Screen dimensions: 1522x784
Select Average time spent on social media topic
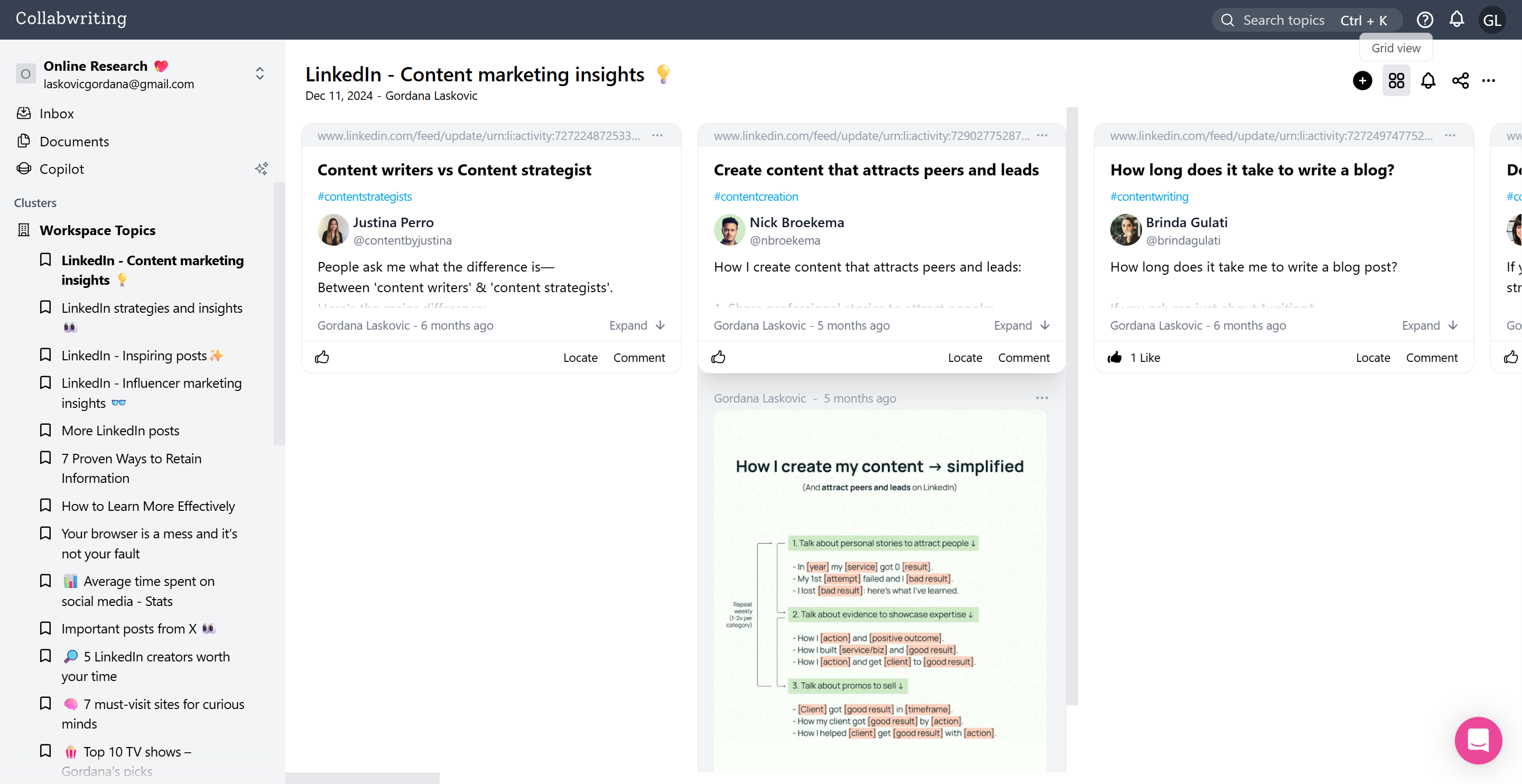coord(139,591)
